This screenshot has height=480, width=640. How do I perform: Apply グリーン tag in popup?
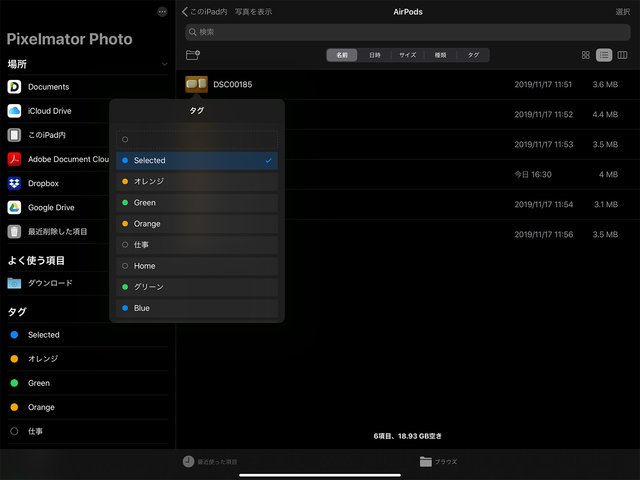197,287
